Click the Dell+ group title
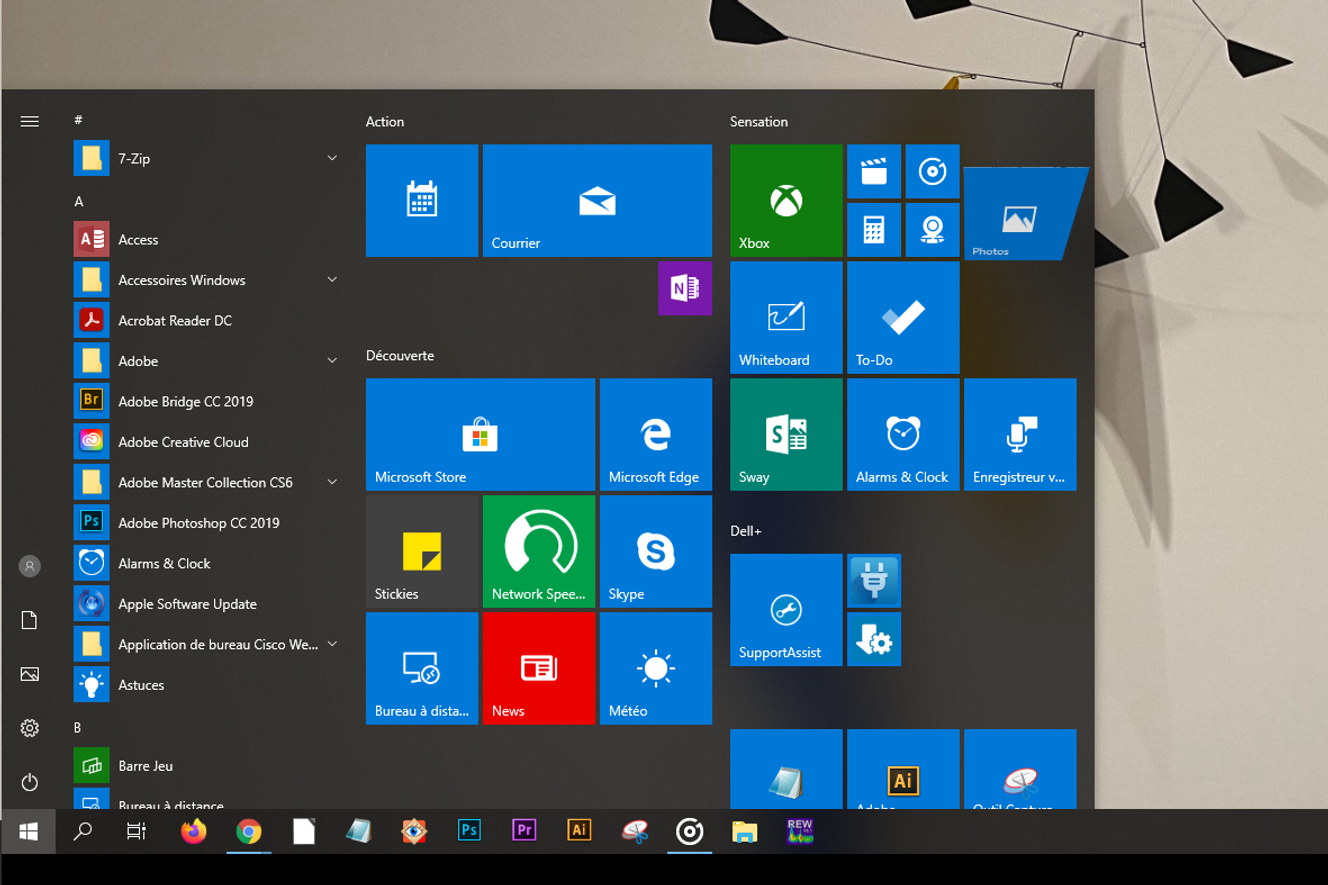 click(x=746, y=531)
